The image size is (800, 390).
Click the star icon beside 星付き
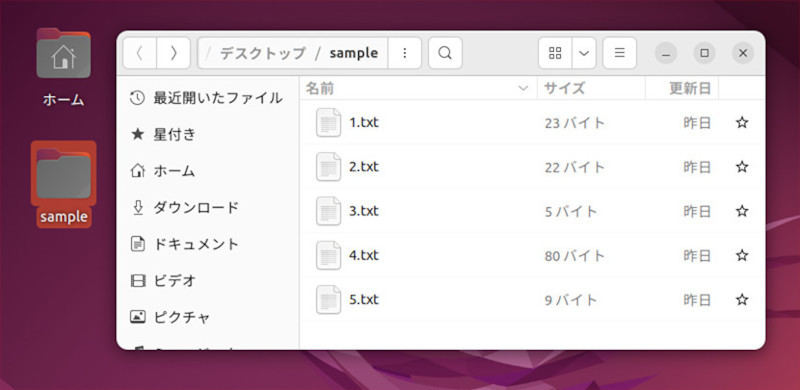pyautogui.click(x=137, y=135)
